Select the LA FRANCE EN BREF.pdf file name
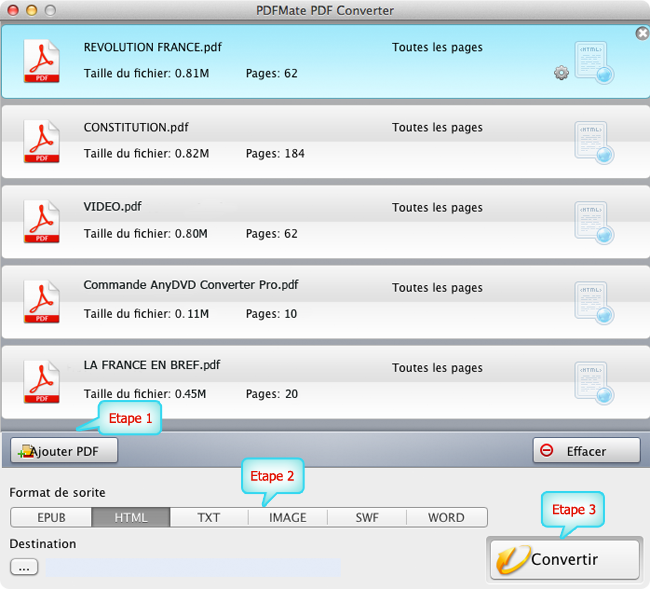 (x=152, y=365)
